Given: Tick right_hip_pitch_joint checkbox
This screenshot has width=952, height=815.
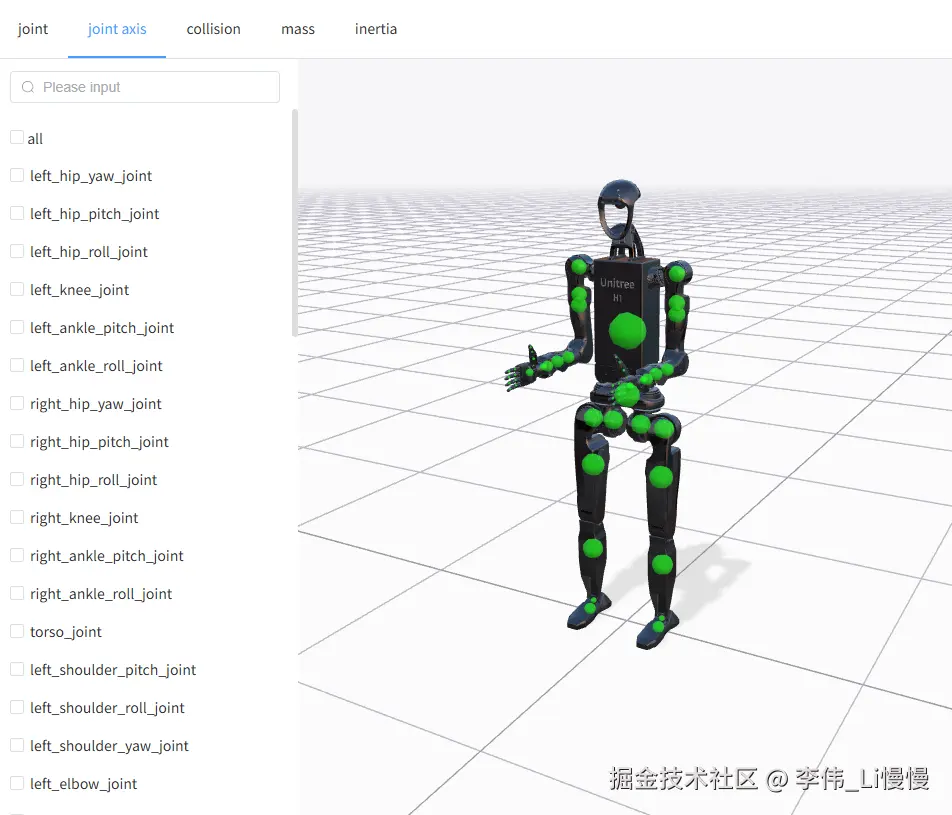Looking at the screenshot, I should [17, 442].
